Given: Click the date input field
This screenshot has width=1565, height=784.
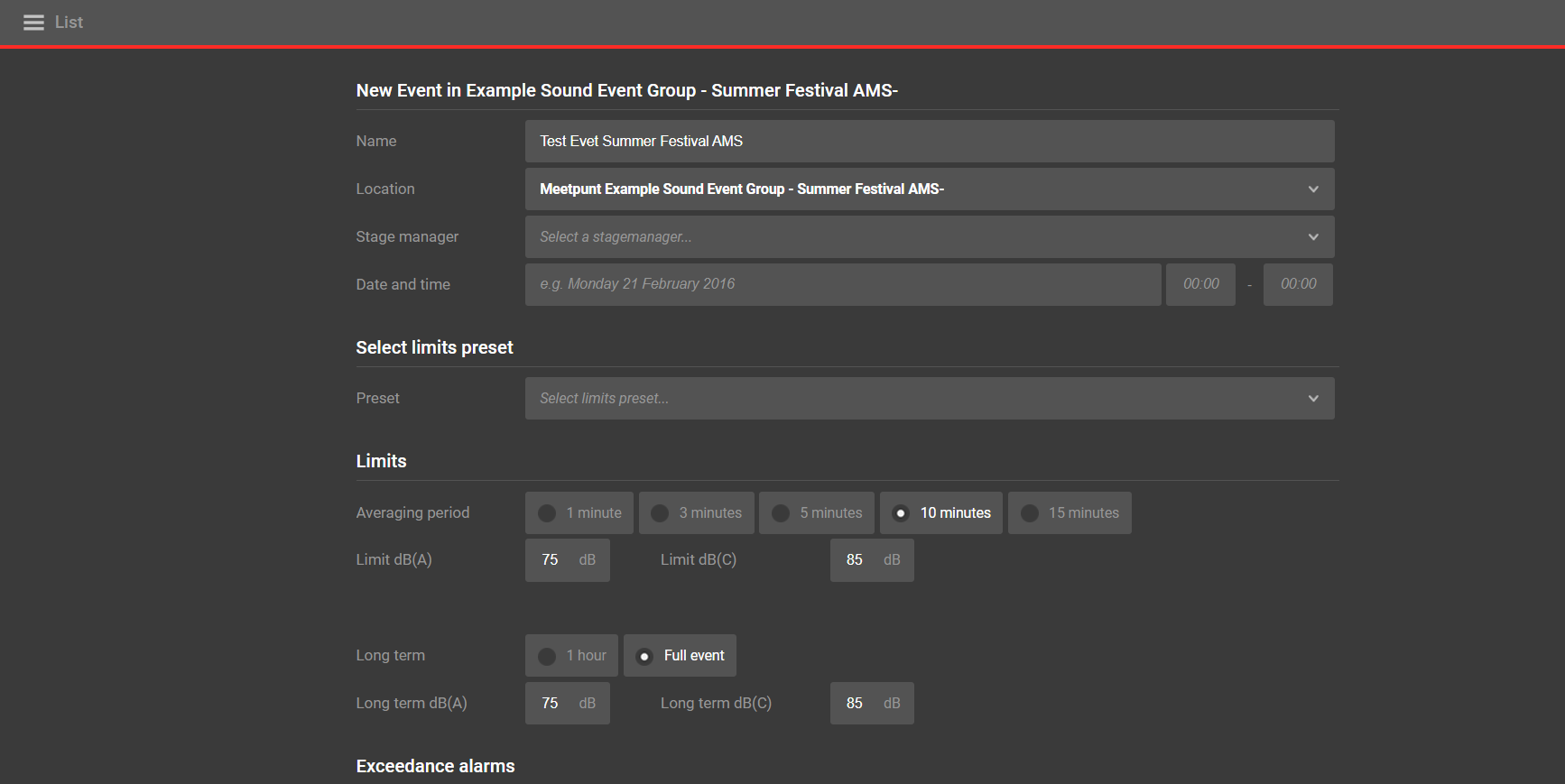Looking at the screenshot, I should point(843,284).
